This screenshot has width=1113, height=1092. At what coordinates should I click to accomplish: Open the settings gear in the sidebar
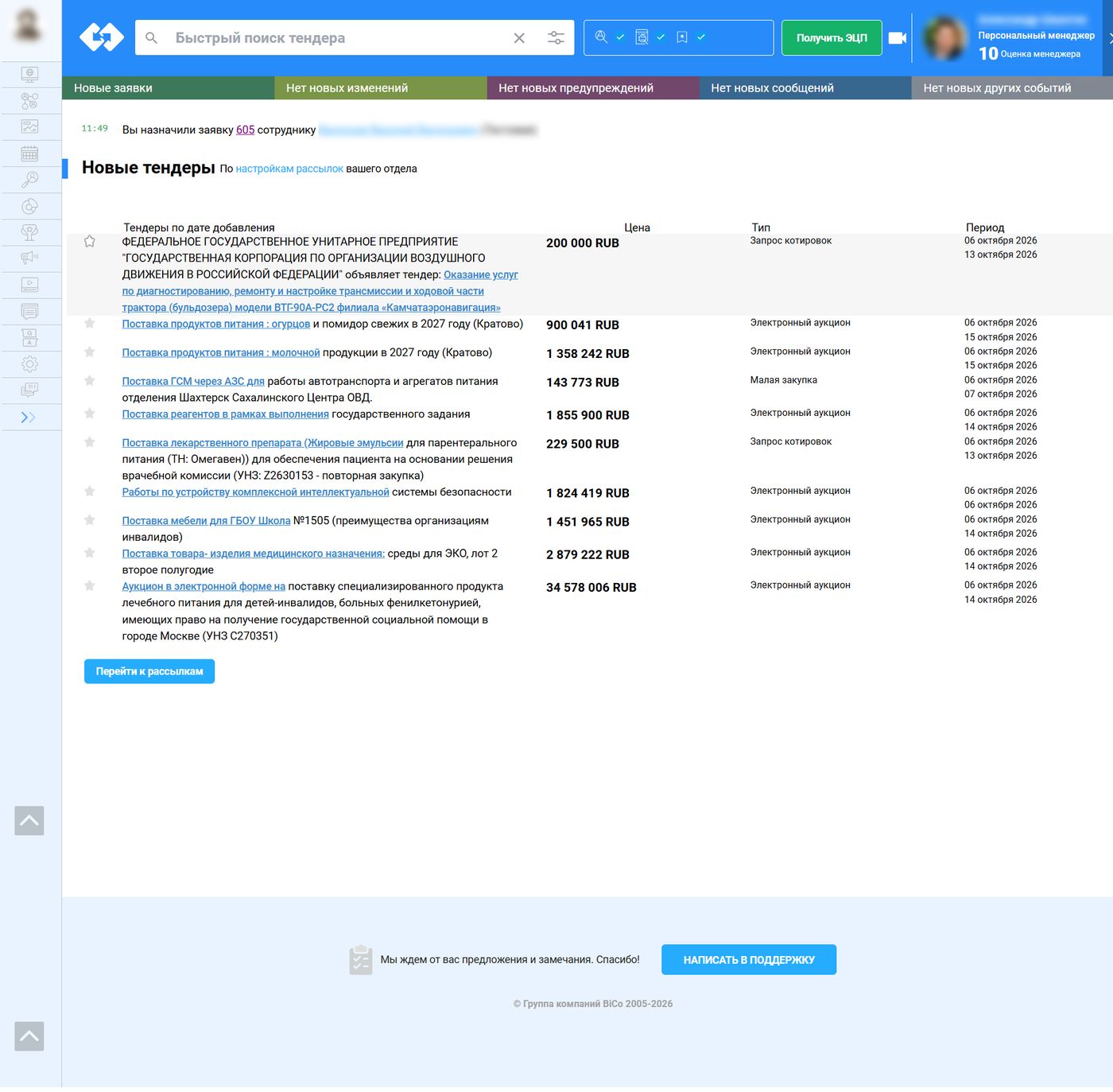(29, 363)
